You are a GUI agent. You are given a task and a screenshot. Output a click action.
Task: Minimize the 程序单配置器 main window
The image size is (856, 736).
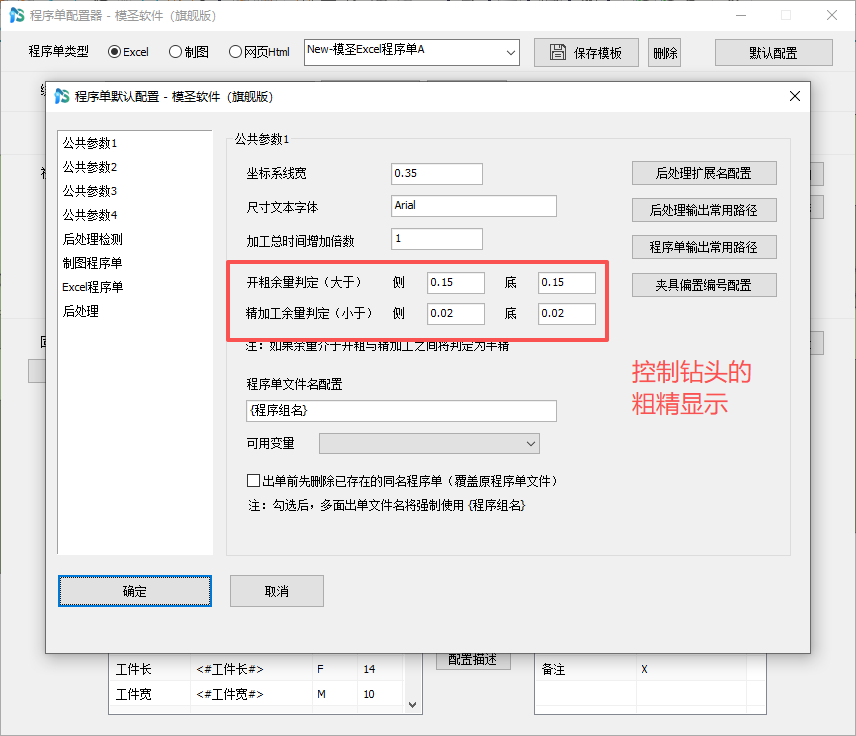click(x=741, y=15)
